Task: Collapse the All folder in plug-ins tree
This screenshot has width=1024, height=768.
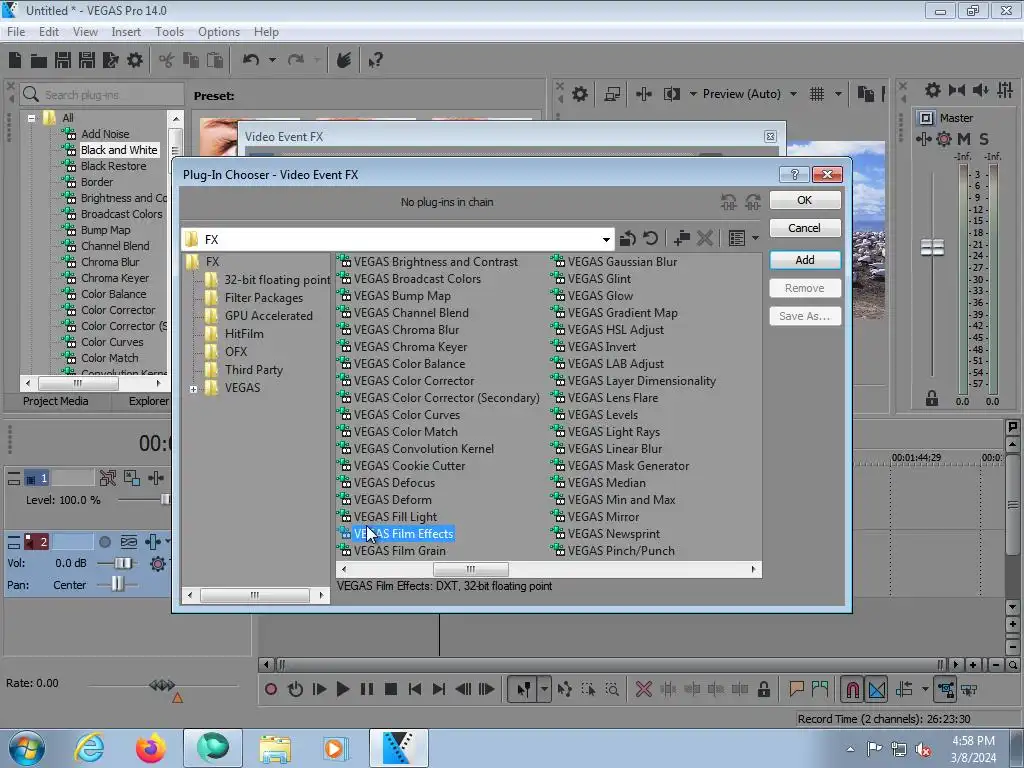Action: coord(31,118)
